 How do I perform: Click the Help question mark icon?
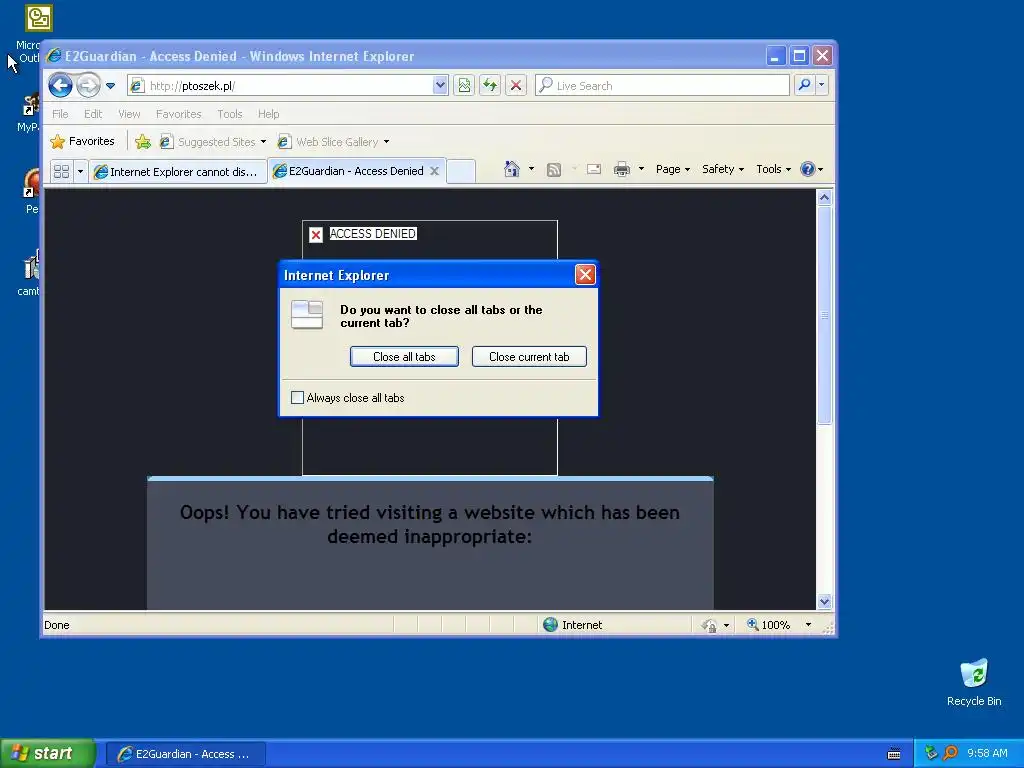pyautogui.click(x=808, y=169)
